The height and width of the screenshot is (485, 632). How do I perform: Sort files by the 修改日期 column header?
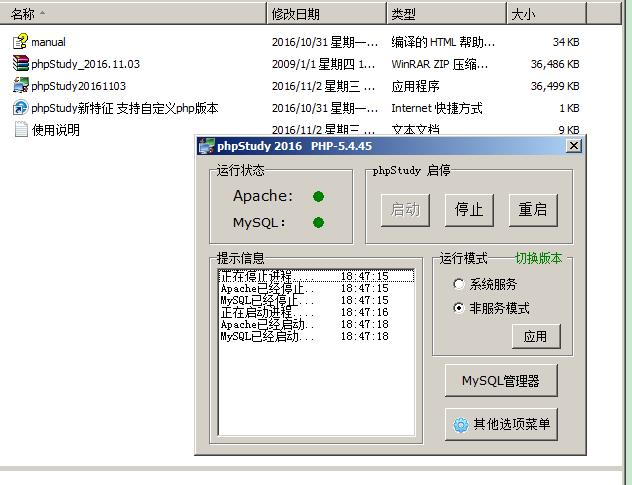coord(326,14)
